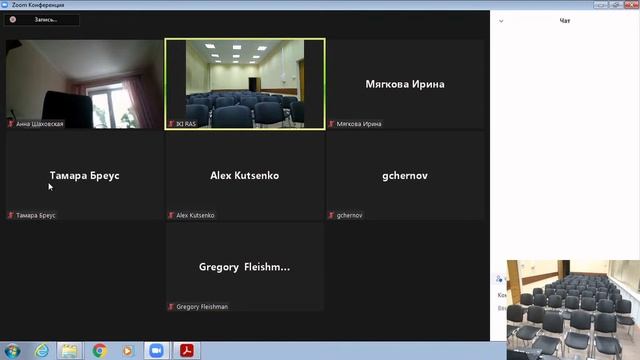Open Google Chrome from taskbar
The image size is (640, 360).
tap(99, 351)
